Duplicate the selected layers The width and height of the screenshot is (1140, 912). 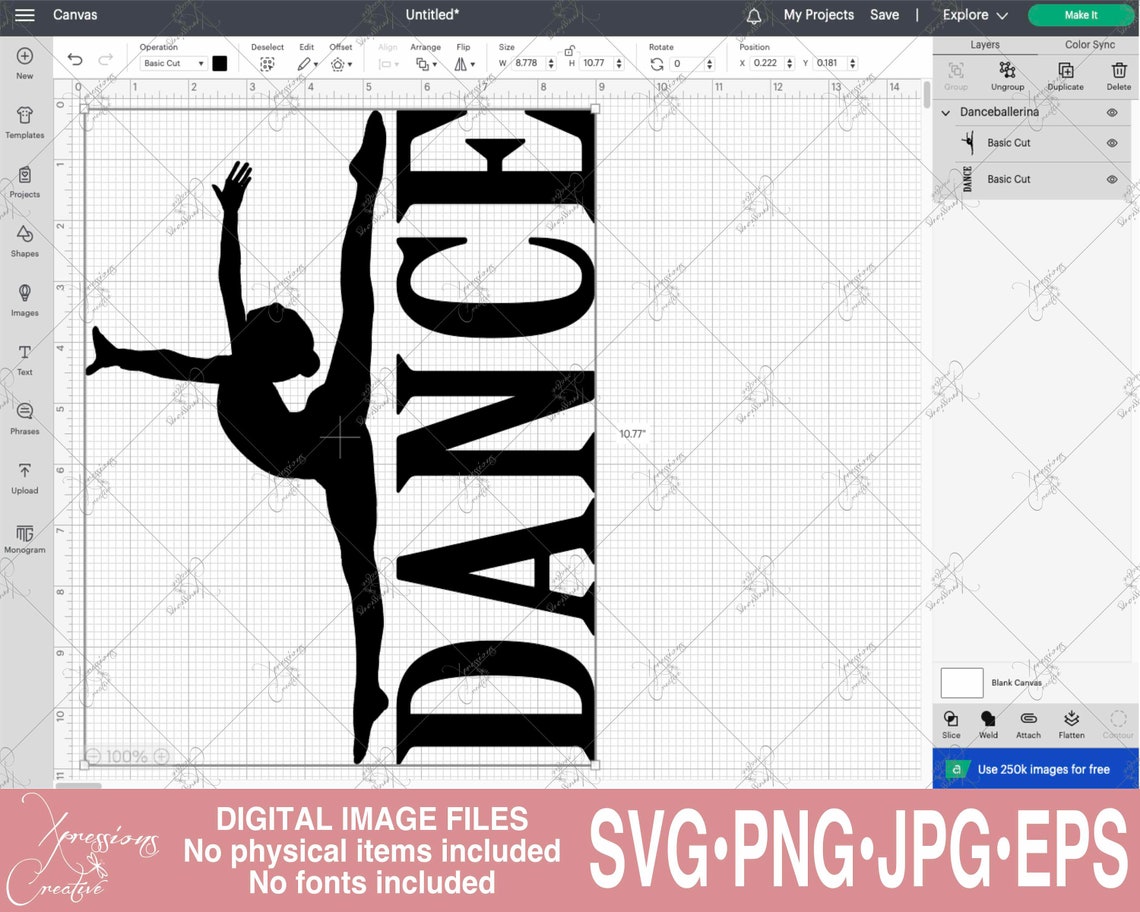pos(1064,75)
